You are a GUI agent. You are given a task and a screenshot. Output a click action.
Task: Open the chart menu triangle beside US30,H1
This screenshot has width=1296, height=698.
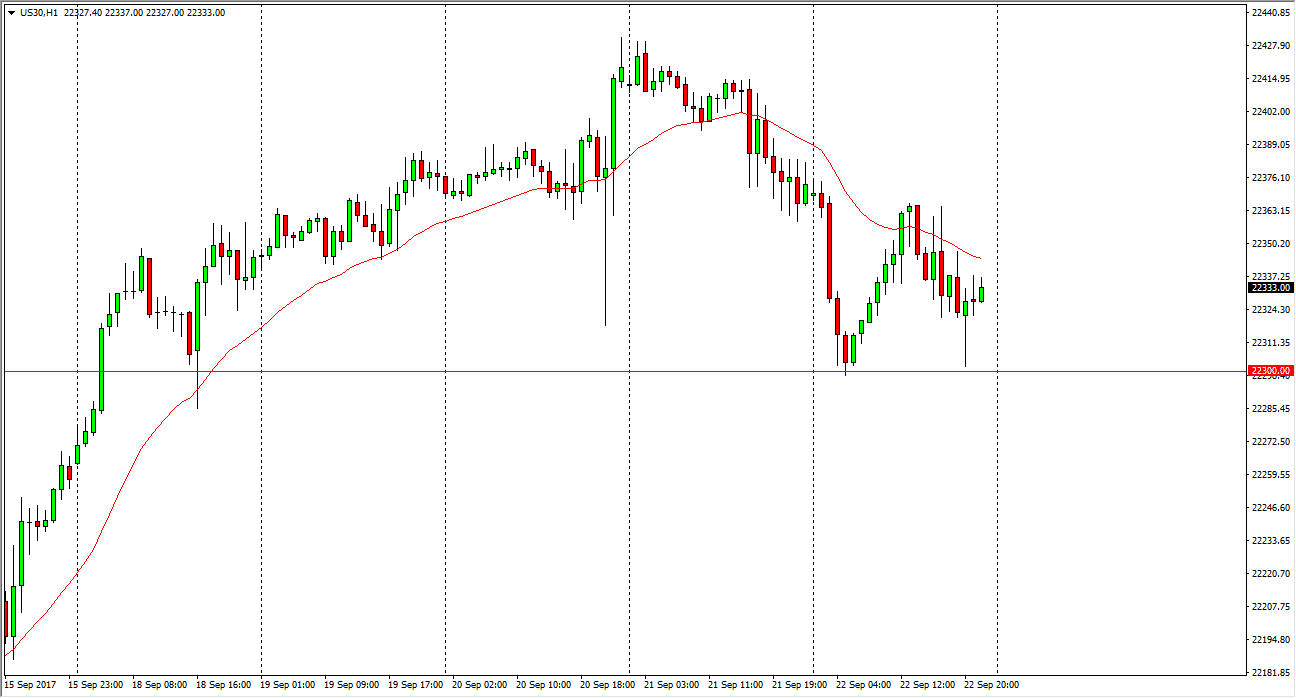11,13
